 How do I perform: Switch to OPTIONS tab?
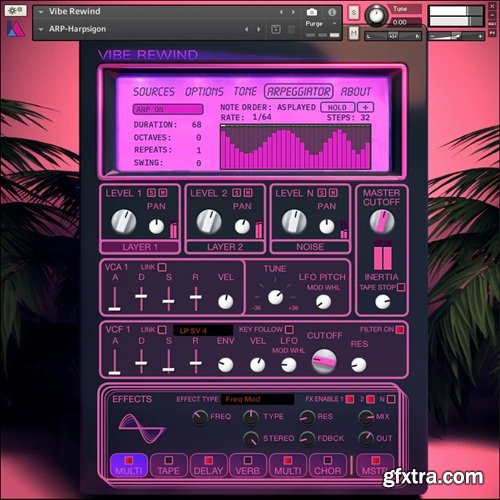point(204,92)
